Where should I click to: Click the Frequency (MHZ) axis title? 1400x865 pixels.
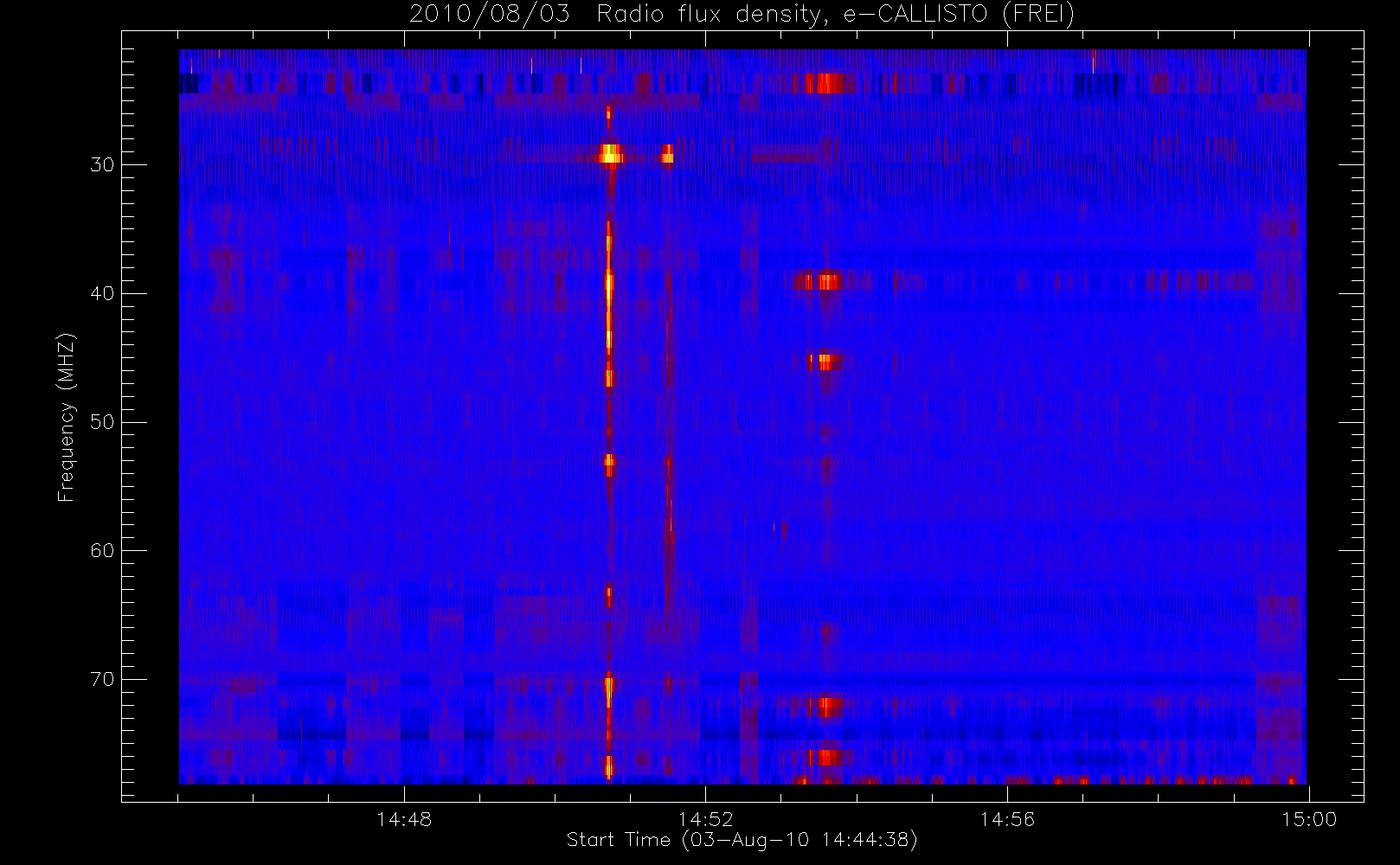[67, 417]
